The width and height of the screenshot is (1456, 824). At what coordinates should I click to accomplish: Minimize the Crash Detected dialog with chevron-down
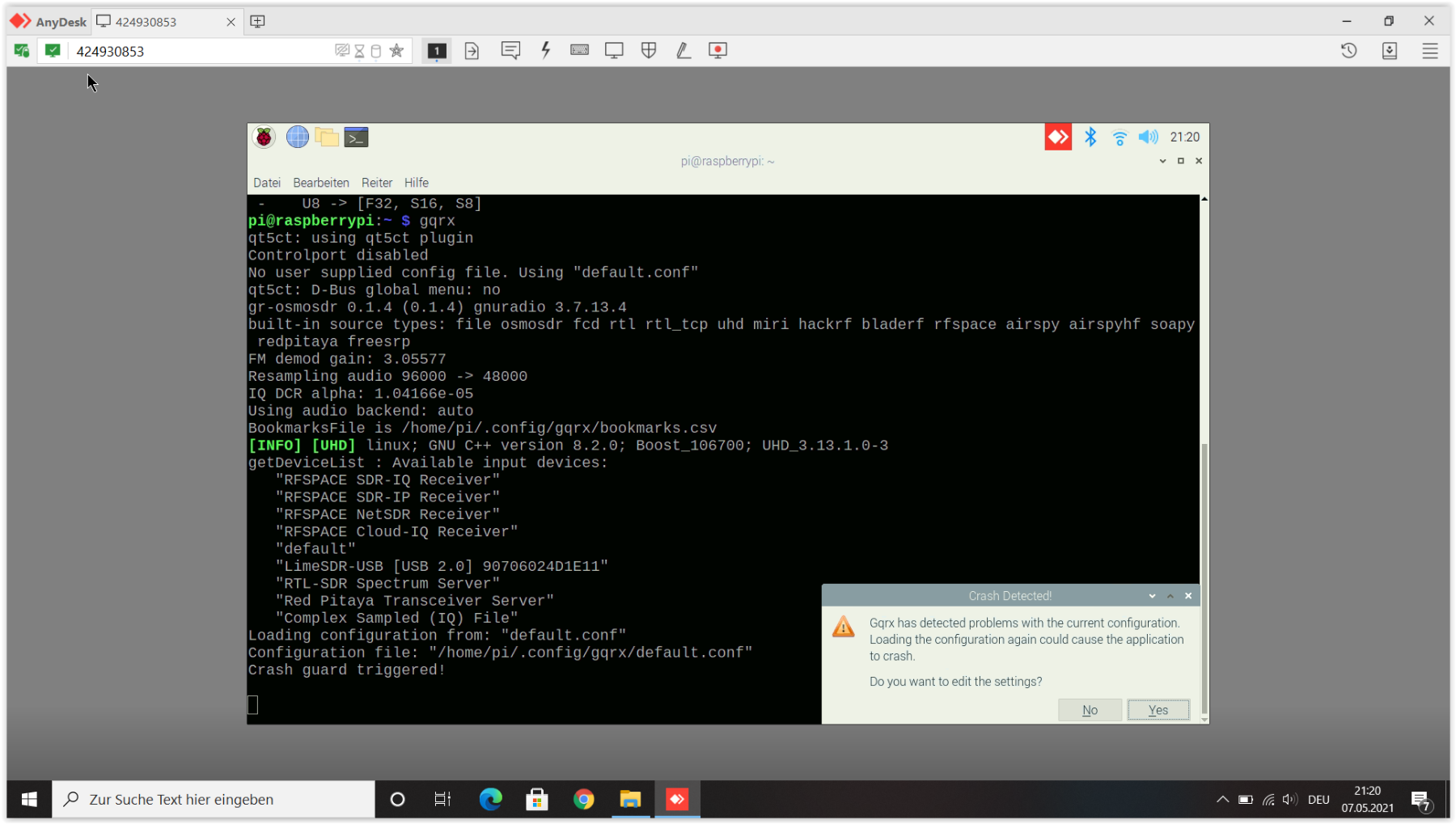pos(1152,596)
